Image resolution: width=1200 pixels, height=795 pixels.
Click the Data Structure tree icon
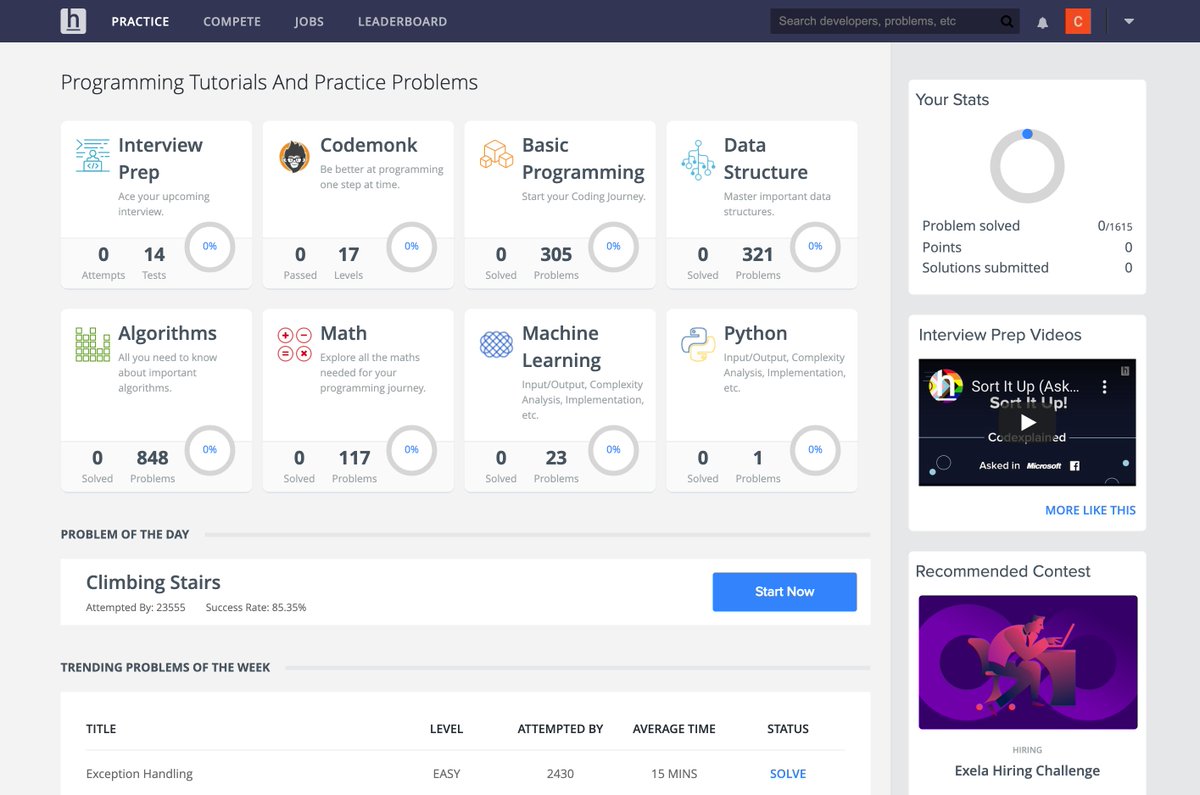pyautogui.click(x=698, y=159)
